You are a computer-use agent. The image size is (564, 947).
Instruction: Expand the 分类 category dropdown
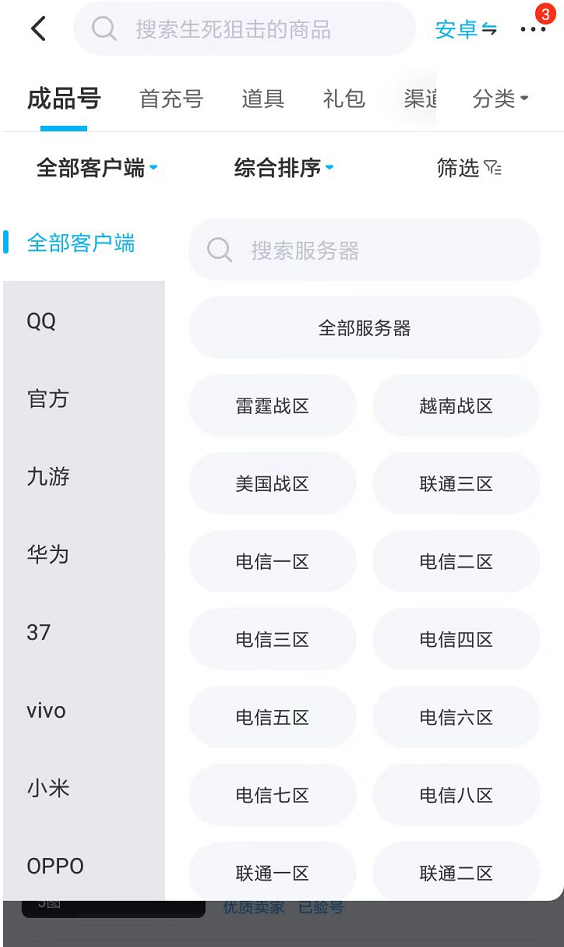pos(500,98)
